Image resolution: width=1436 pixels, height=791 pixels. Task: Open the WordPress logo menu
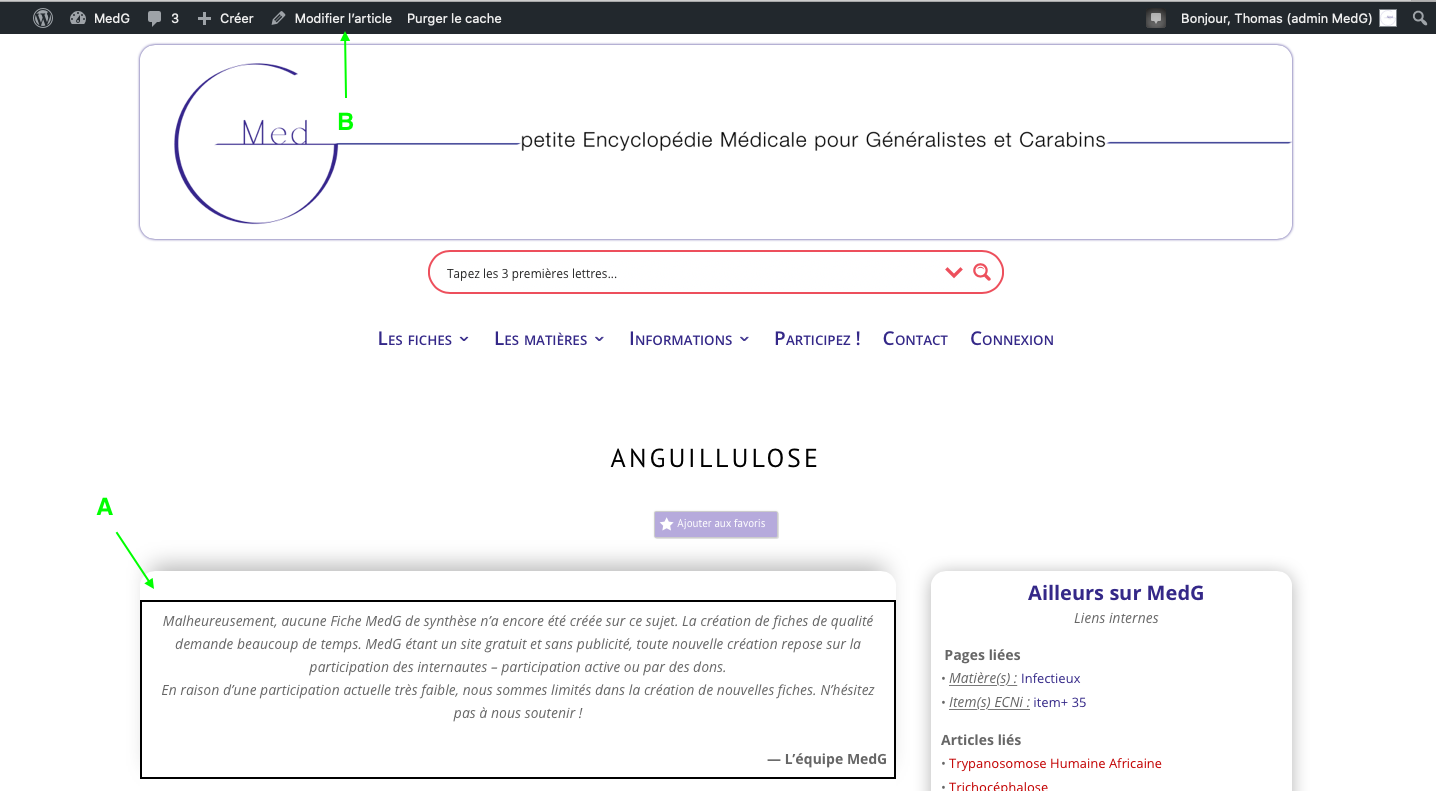tap(43, 18)
